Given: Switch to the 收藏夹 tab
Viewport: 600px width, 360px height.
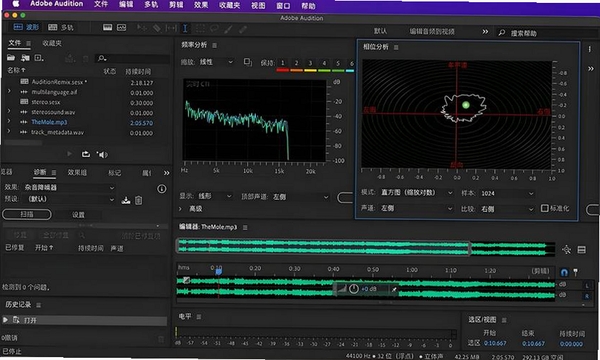Looking at the screenshot, I should tap(52, 43).
